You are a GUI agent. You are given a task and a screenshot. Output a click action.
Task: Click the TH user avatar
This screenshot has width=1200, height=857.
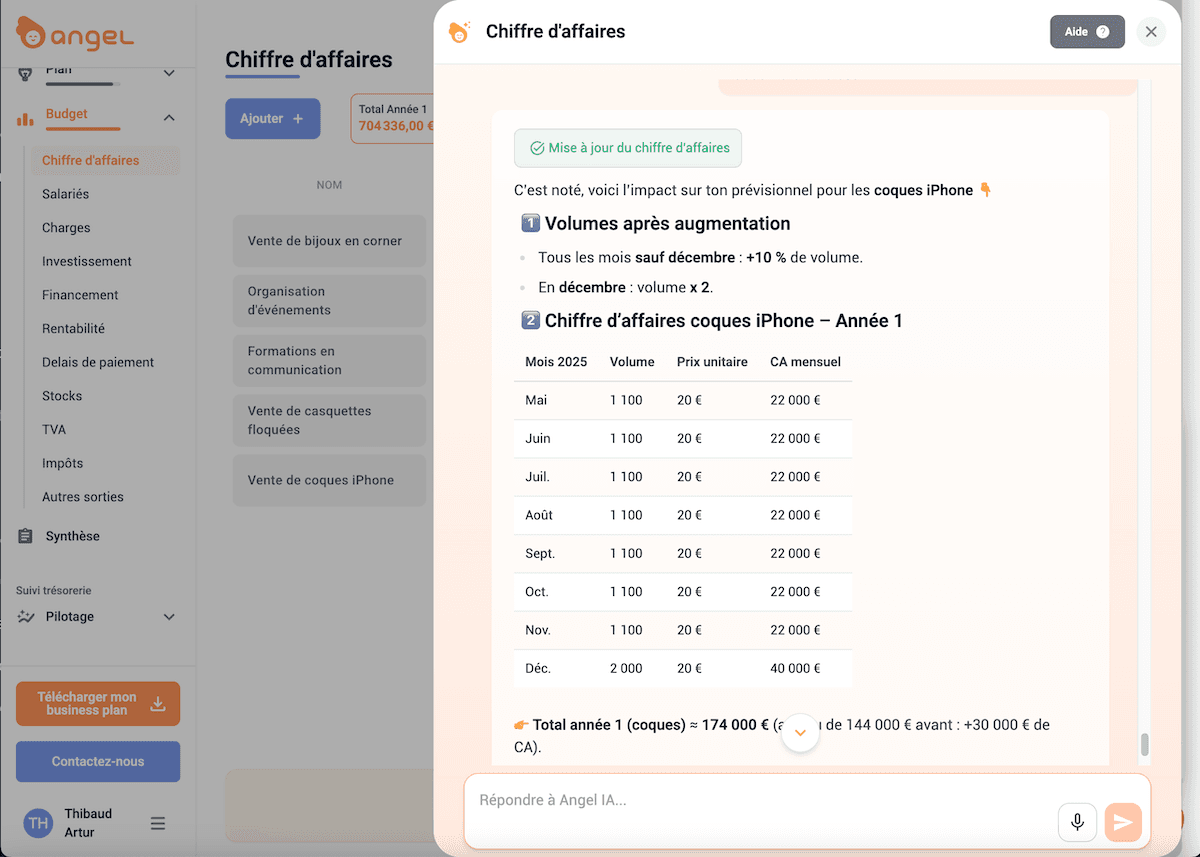pos(38,823)
